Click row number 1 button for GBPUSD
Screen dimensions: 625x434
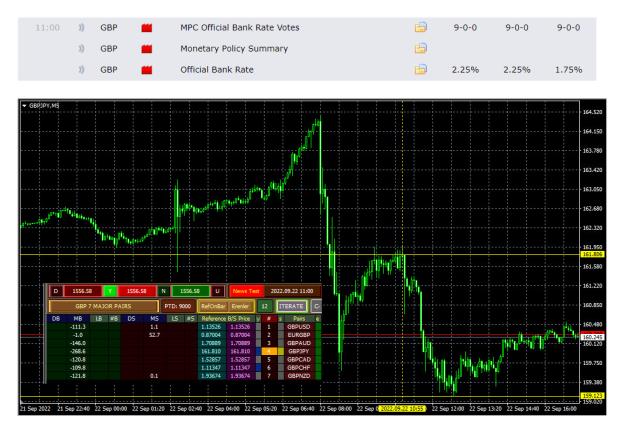[269, 327]
